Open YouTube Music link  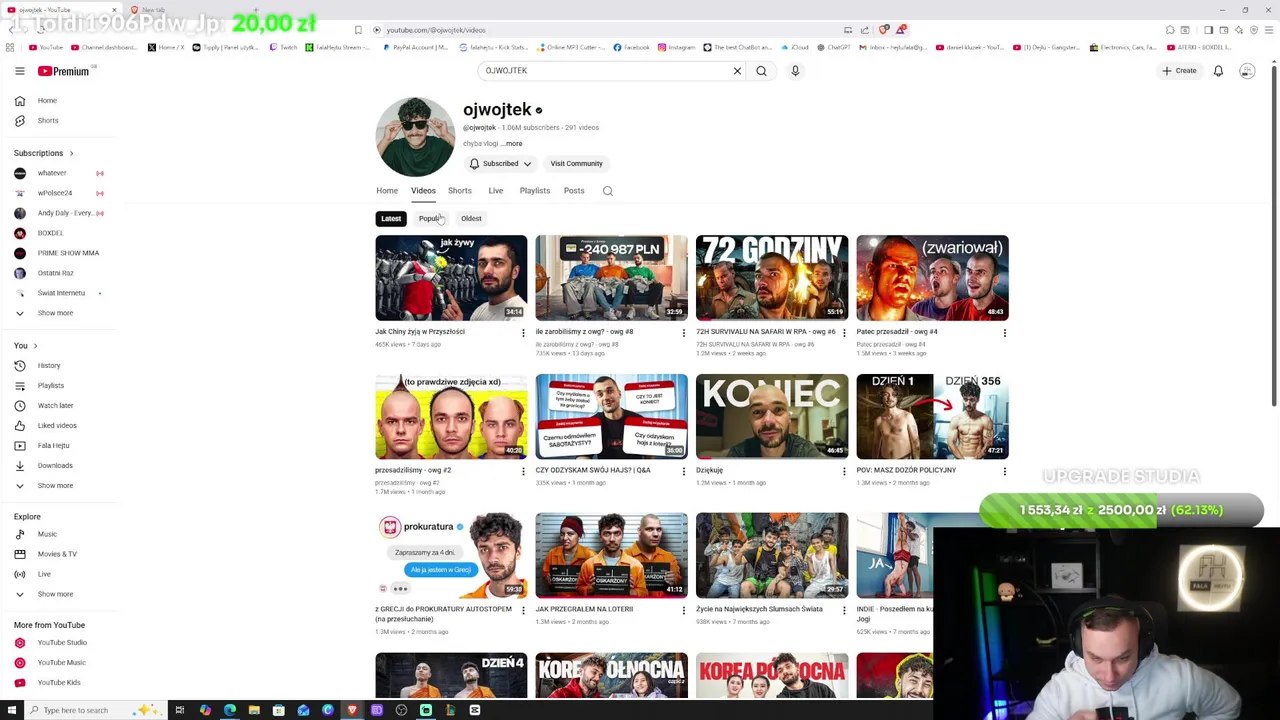coord(60,663)
